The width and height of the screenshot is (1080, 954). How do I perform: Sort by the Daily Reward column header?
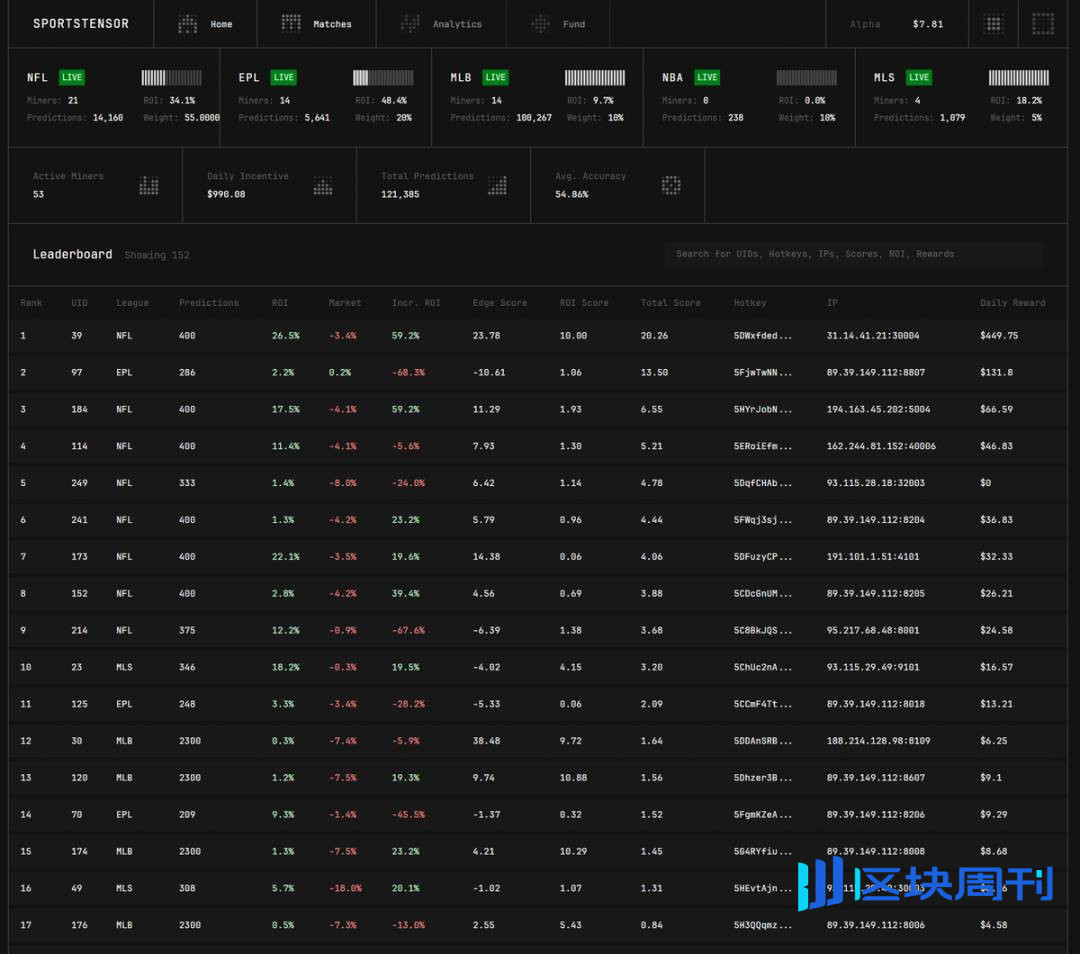1012,303
